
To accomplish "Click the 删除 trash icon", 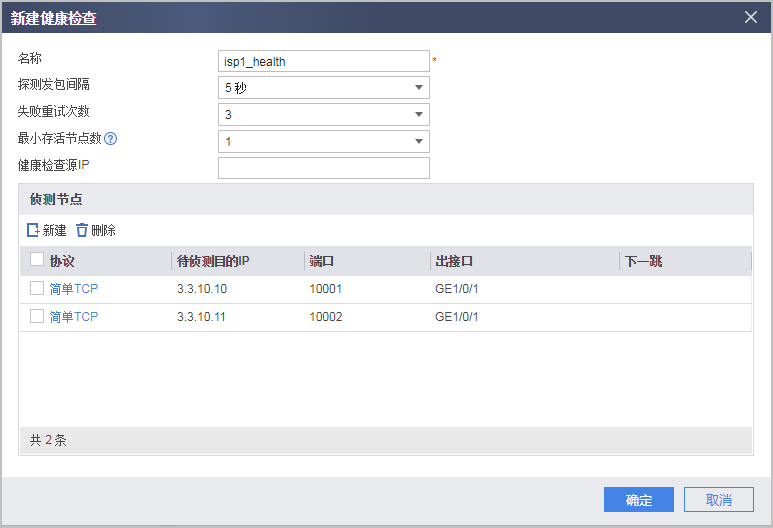I will click(x=82, y=230).
